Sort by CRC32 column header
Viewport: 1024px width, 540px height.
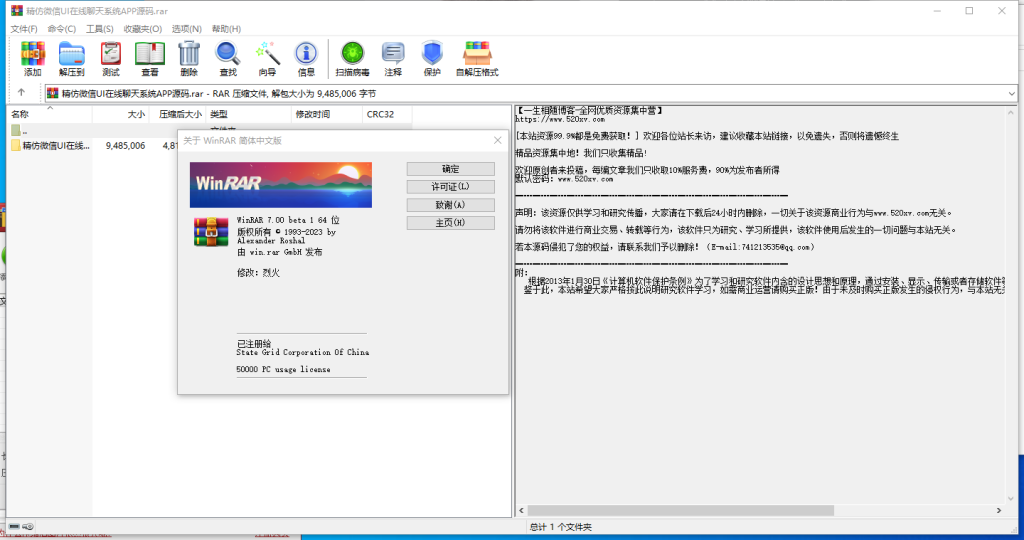(387, 114)
